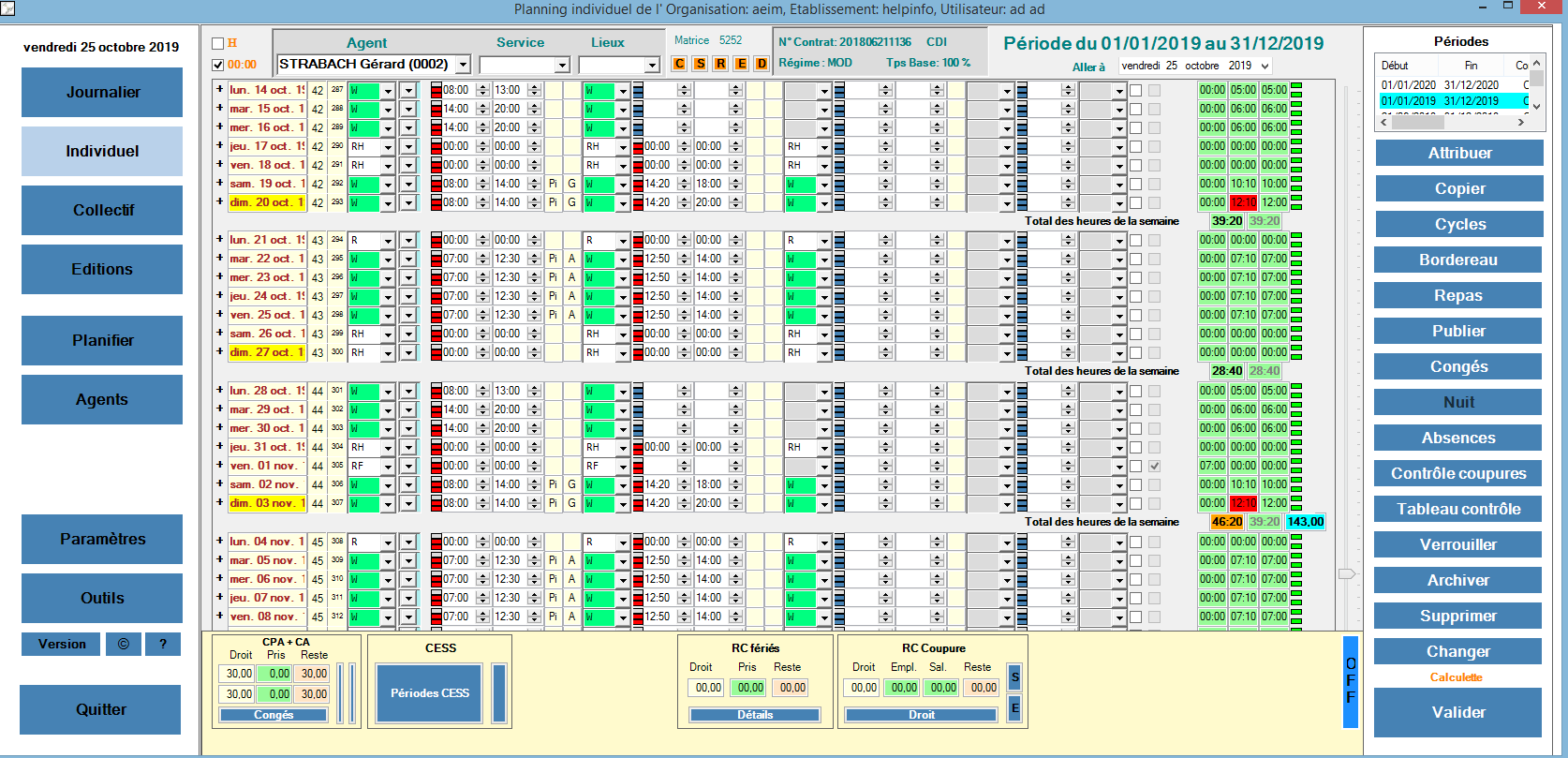Tick the checkbox on the ven. 01 nov. row

coord(1135,466)
